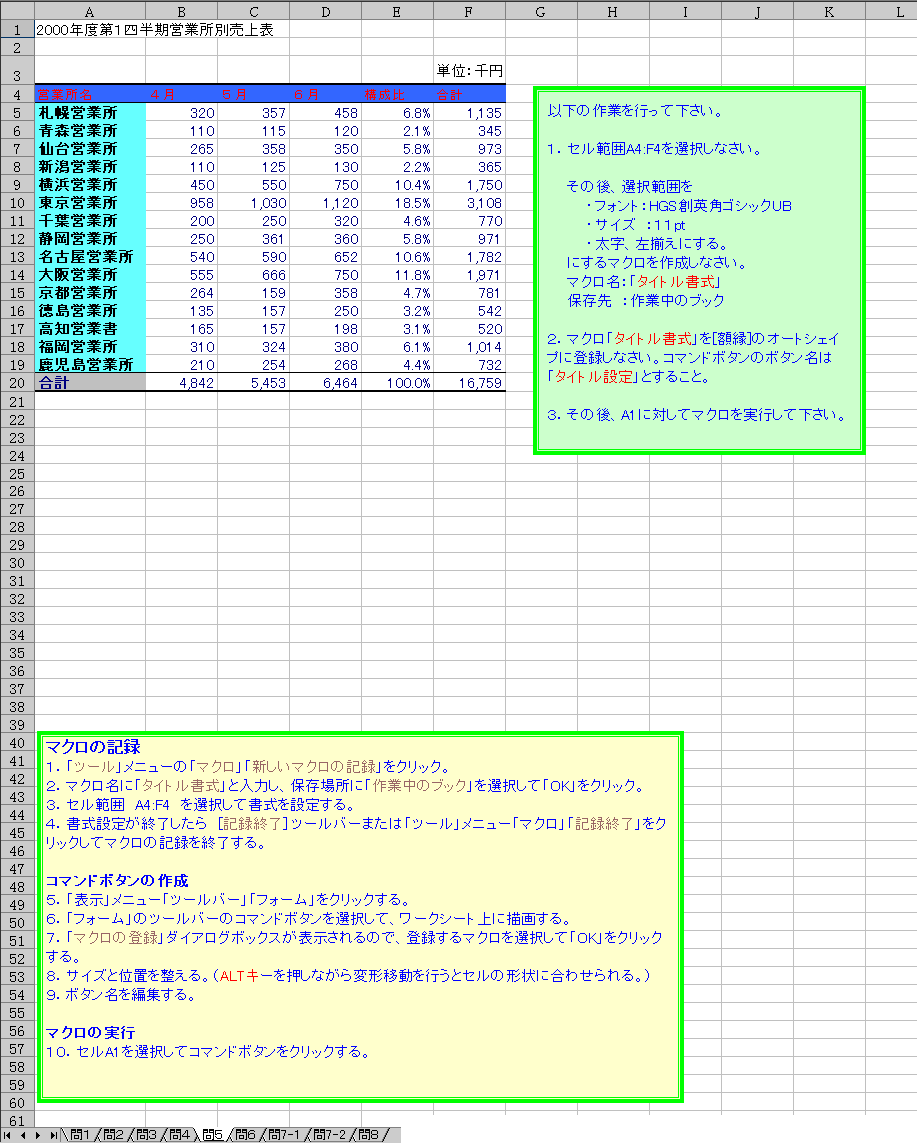Select the 合計 label cell in row 20

click(90, 383)
